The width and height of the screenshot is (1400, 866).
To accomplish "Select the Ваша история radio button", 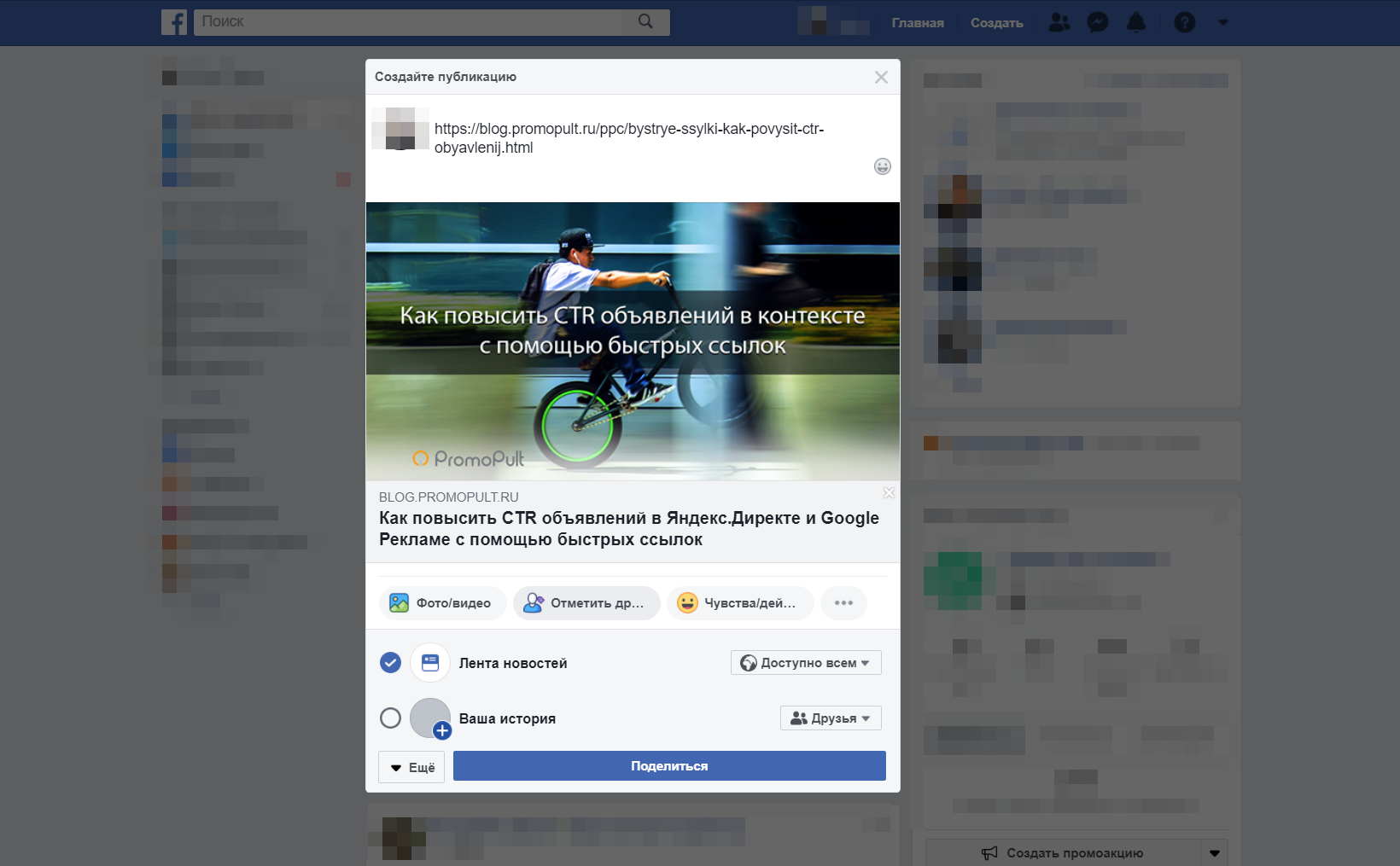I will click(x=390, y=718).
